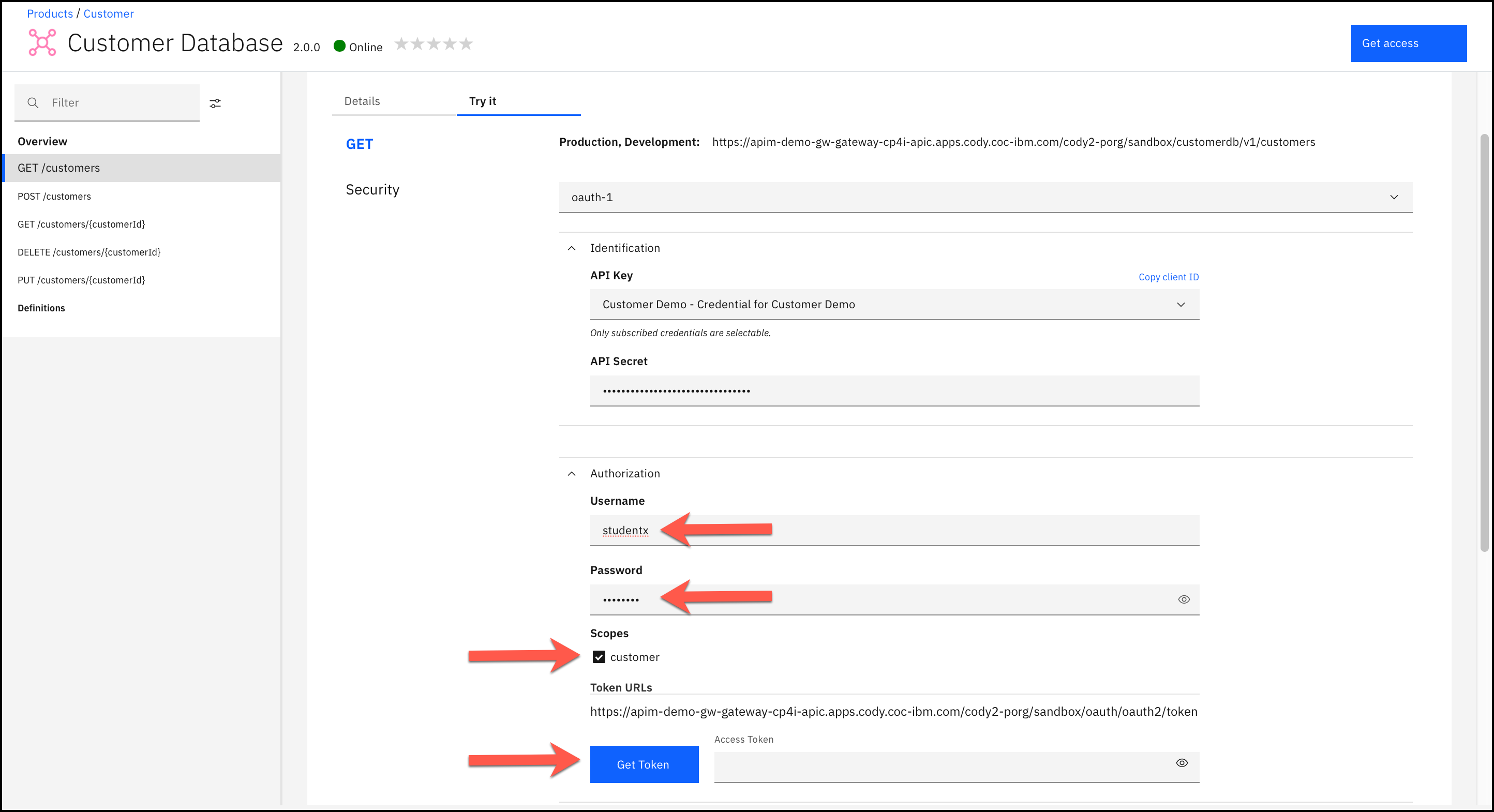The width and height of the screenshot is (1494, 812).
Task: Click the page vertical scrollbar
Action: point(1484,342)
